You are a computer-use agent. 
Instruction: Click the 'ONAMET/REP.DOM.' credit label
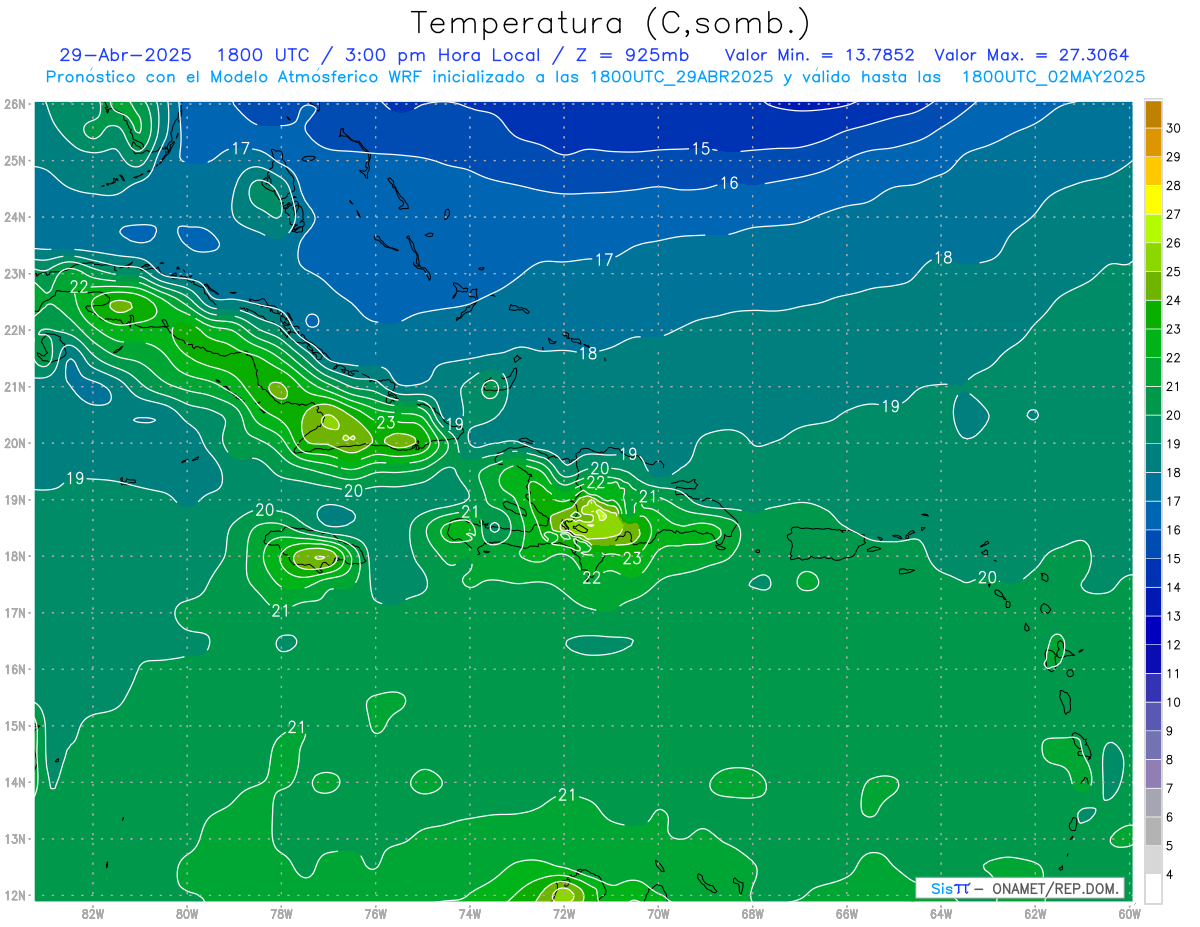1055,888
